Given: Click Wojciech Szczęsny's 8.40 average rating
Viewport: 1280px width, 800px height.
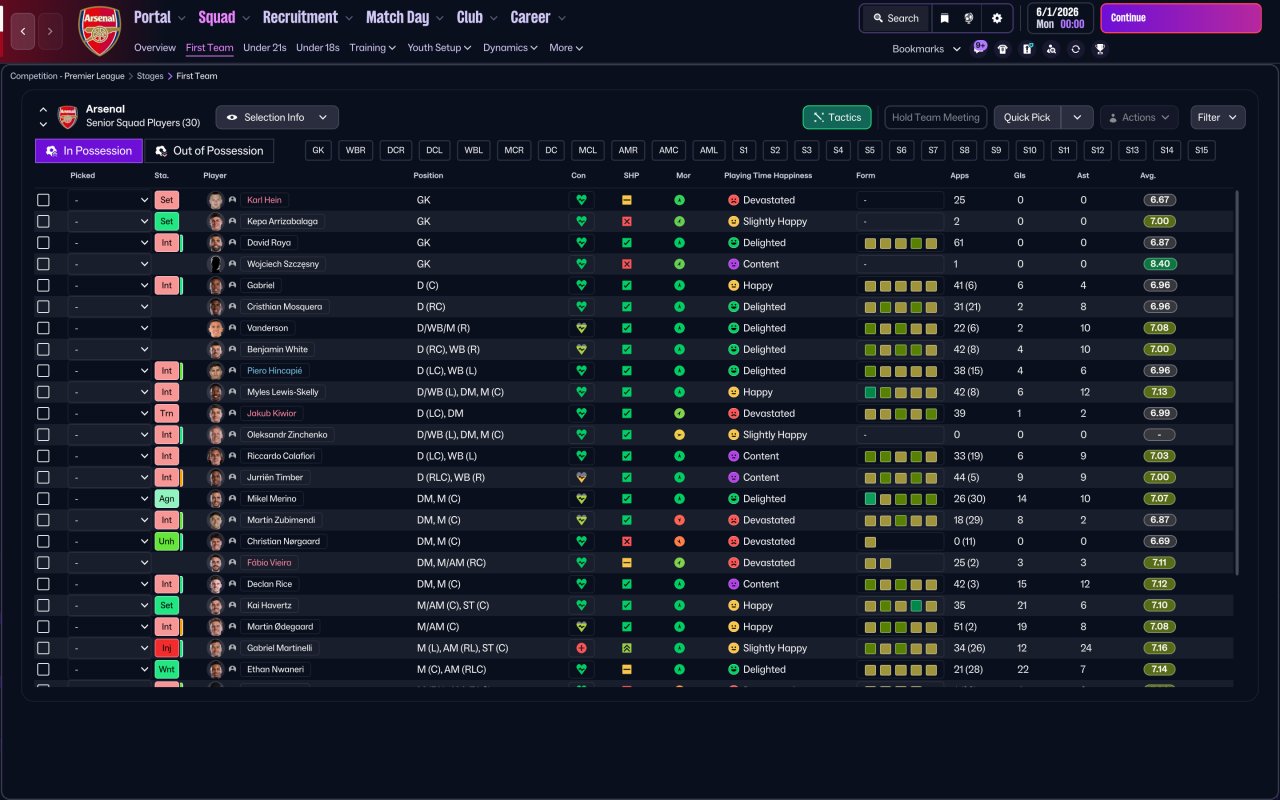Looking at the screenshot, I should [x=1159, y=264].
